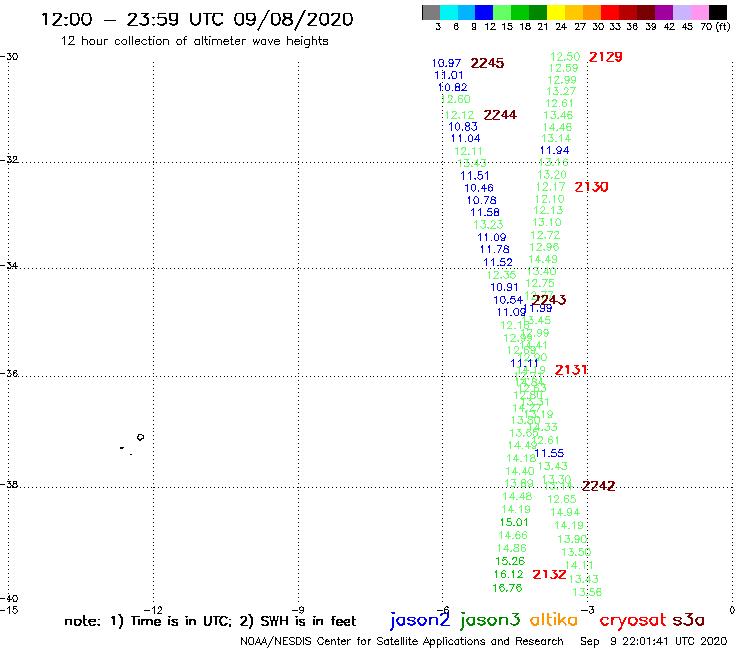740x650 pixels.
Task: Click the 10.78 wave height reading
Action: point(482,200)
